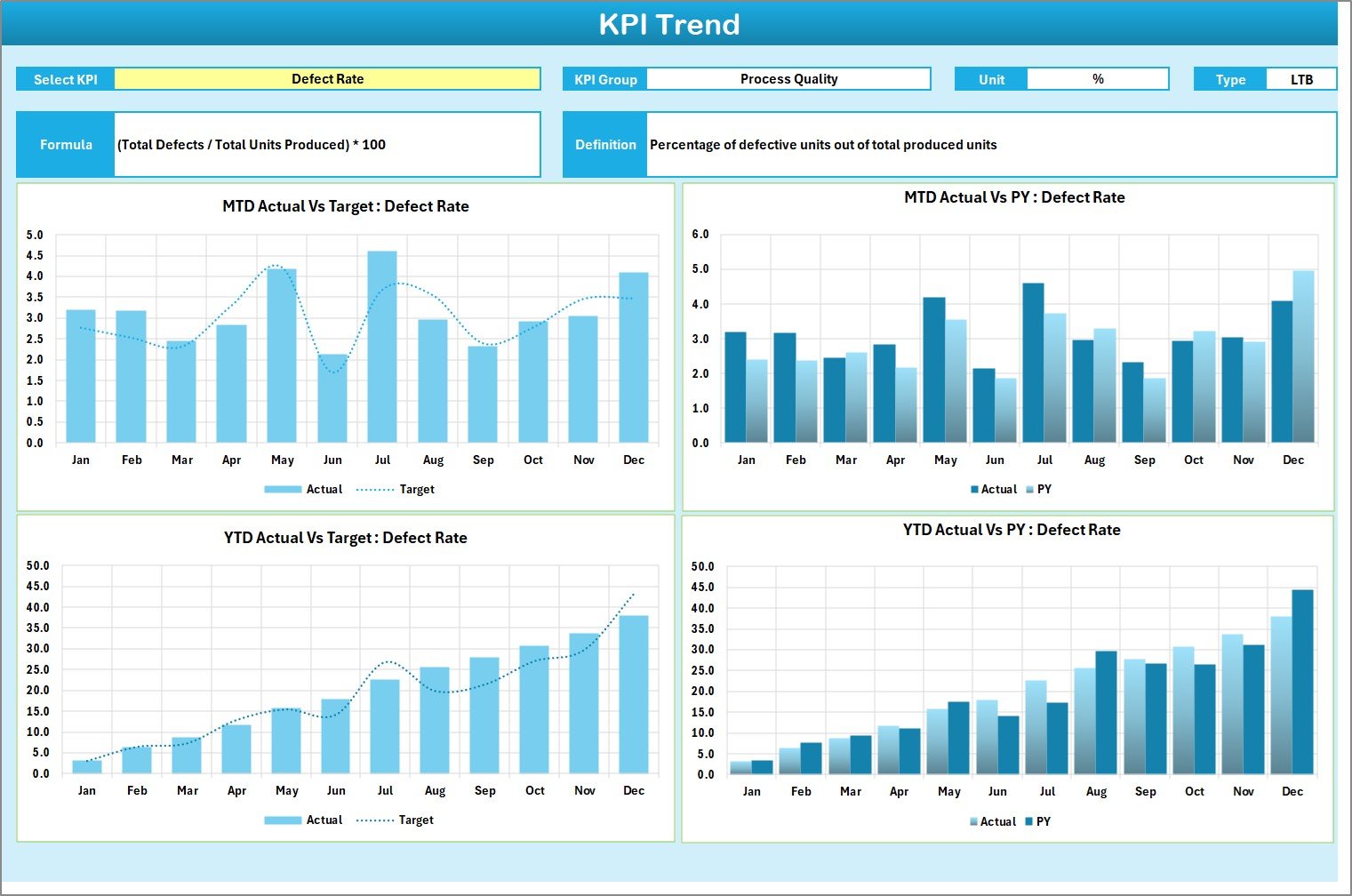Select the Definition description cell
Screen dimensions: 1352x896
pyautogui.click(x=990, y=145)
